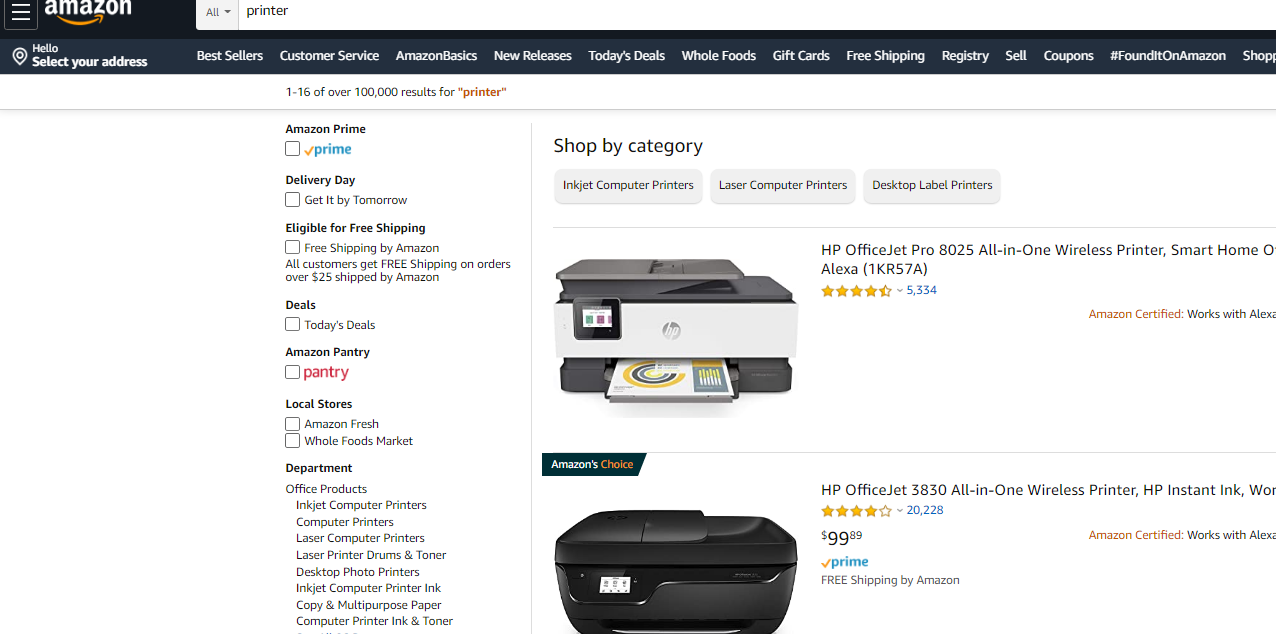This screenshot has height=634, width=1276.
Task: Tick the Today's Deals checkbox
Action: pyautogui.click(x=293, y=324)
